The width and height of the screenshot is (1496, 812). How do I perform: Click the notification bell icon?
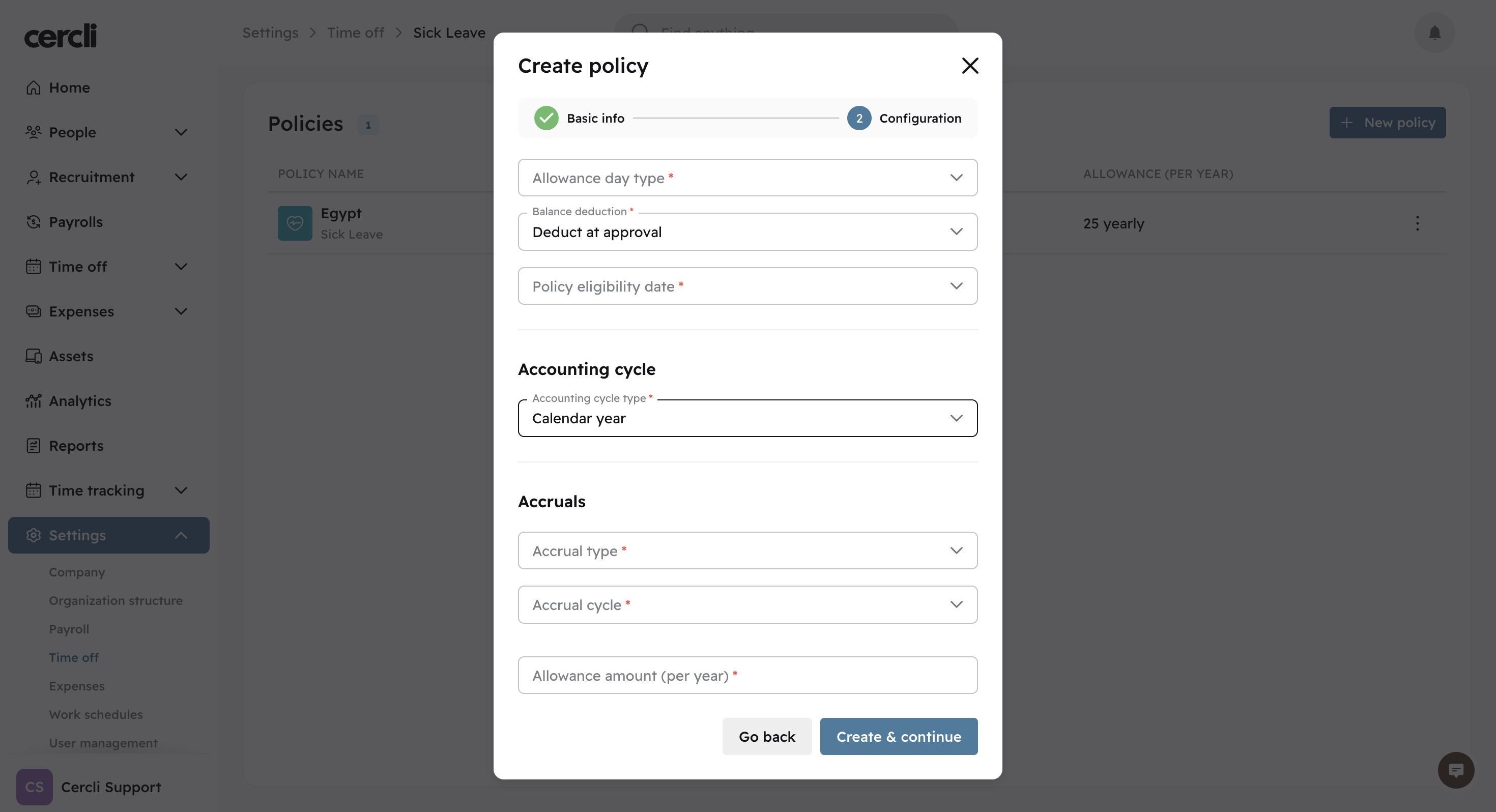point(1434,33)
